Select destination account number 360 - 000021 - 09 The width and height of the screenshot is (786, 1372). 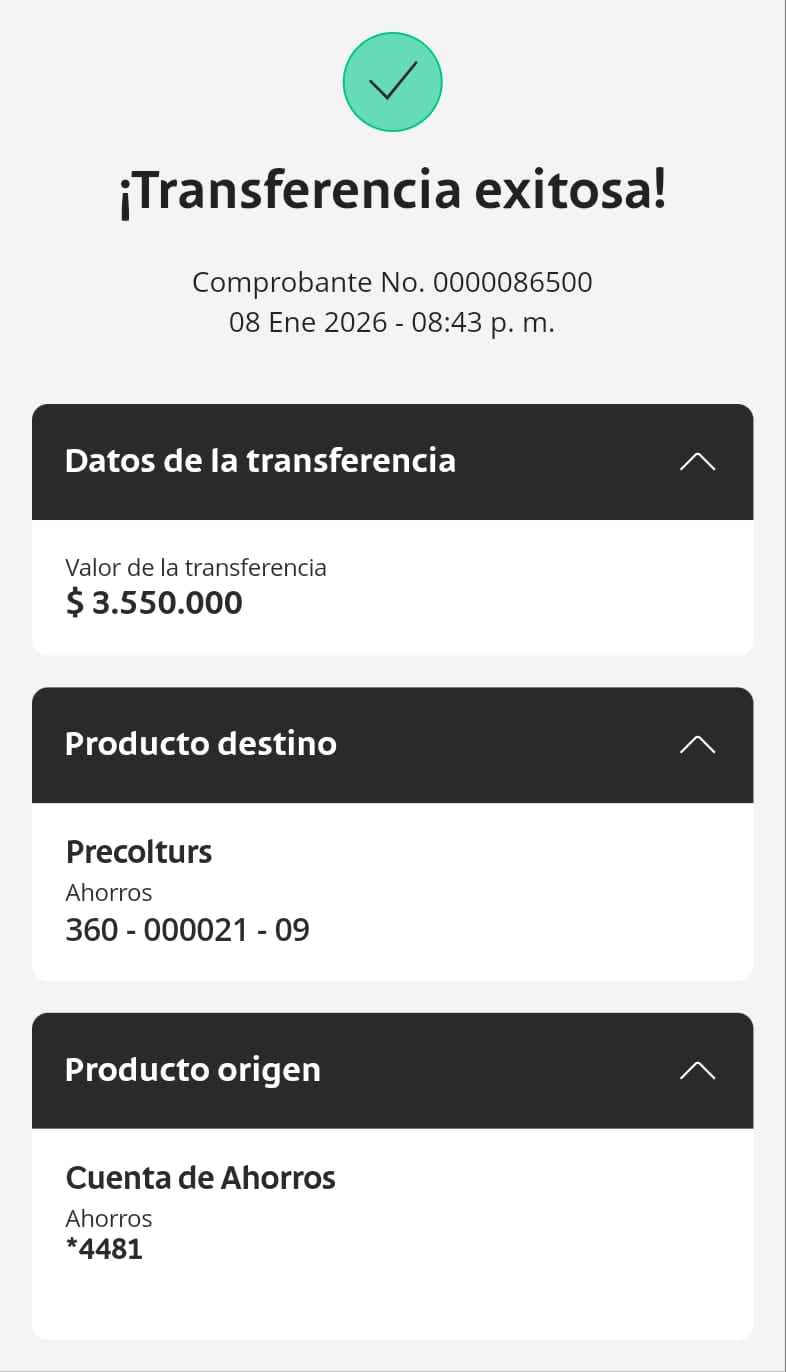188,930
